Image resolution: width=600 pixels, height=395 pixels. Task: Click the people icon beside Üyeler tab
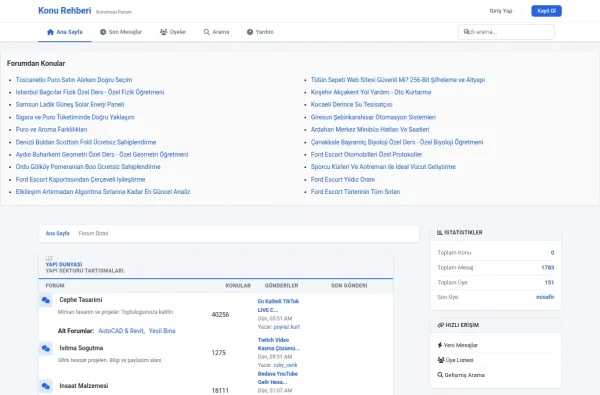pyautogui.click(x=163, y=32)
